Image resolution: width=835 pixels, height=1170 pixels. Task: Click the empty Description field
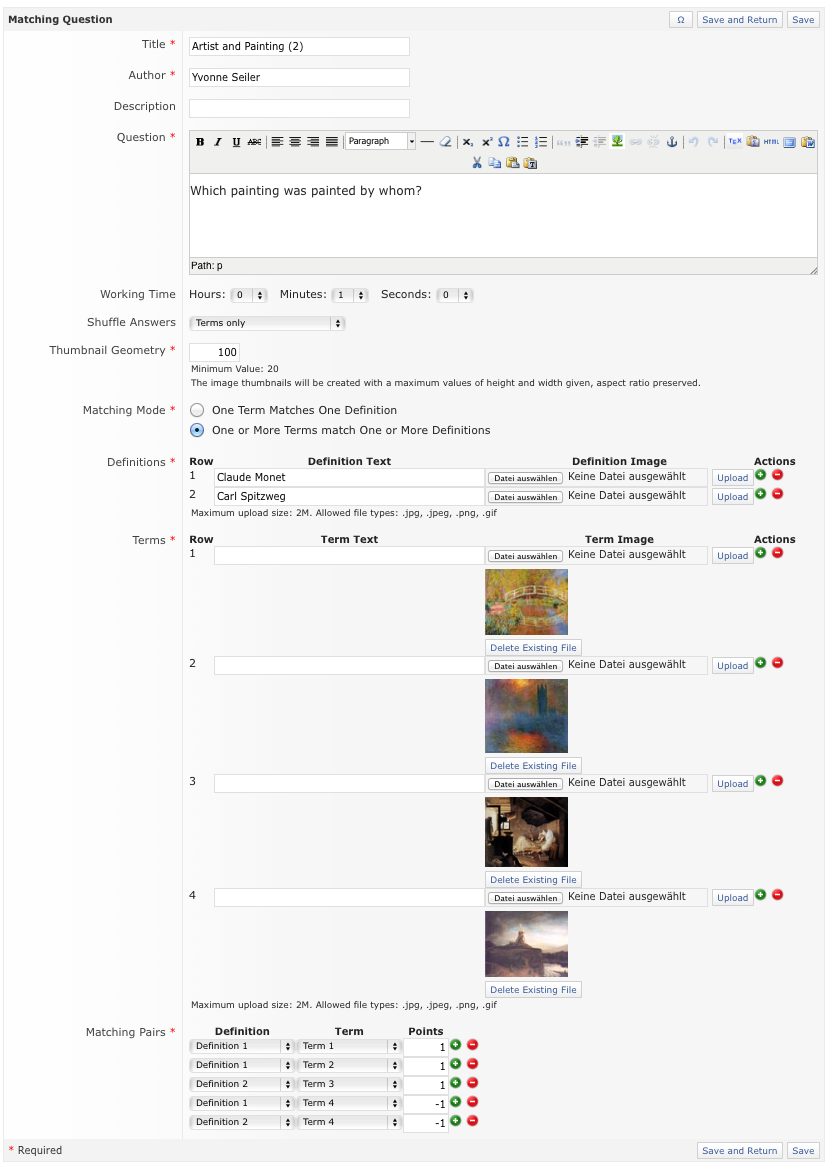coord(299,108)
